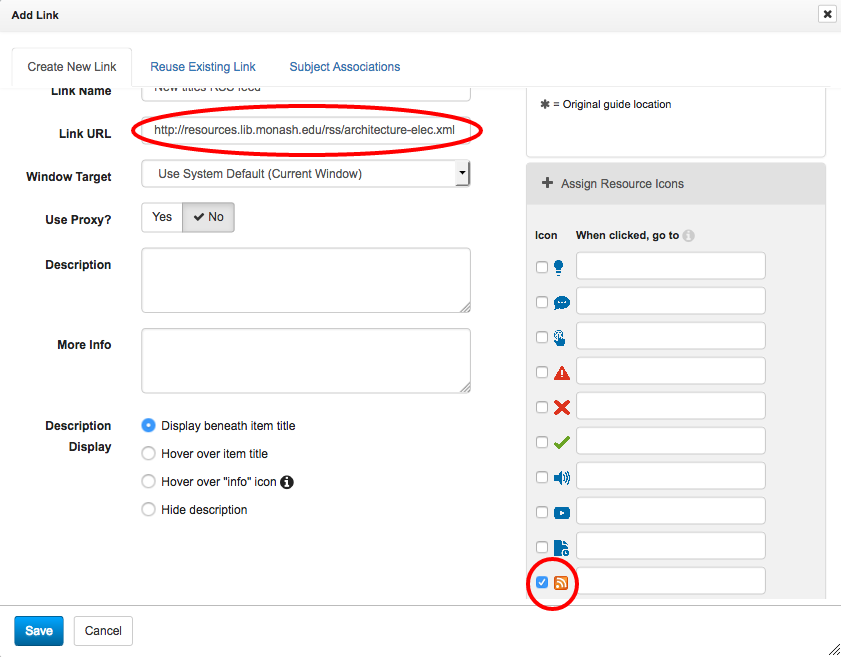Click the document icon URL field
841x657 pixels.
pyautogui.click(x=670, y=545)
